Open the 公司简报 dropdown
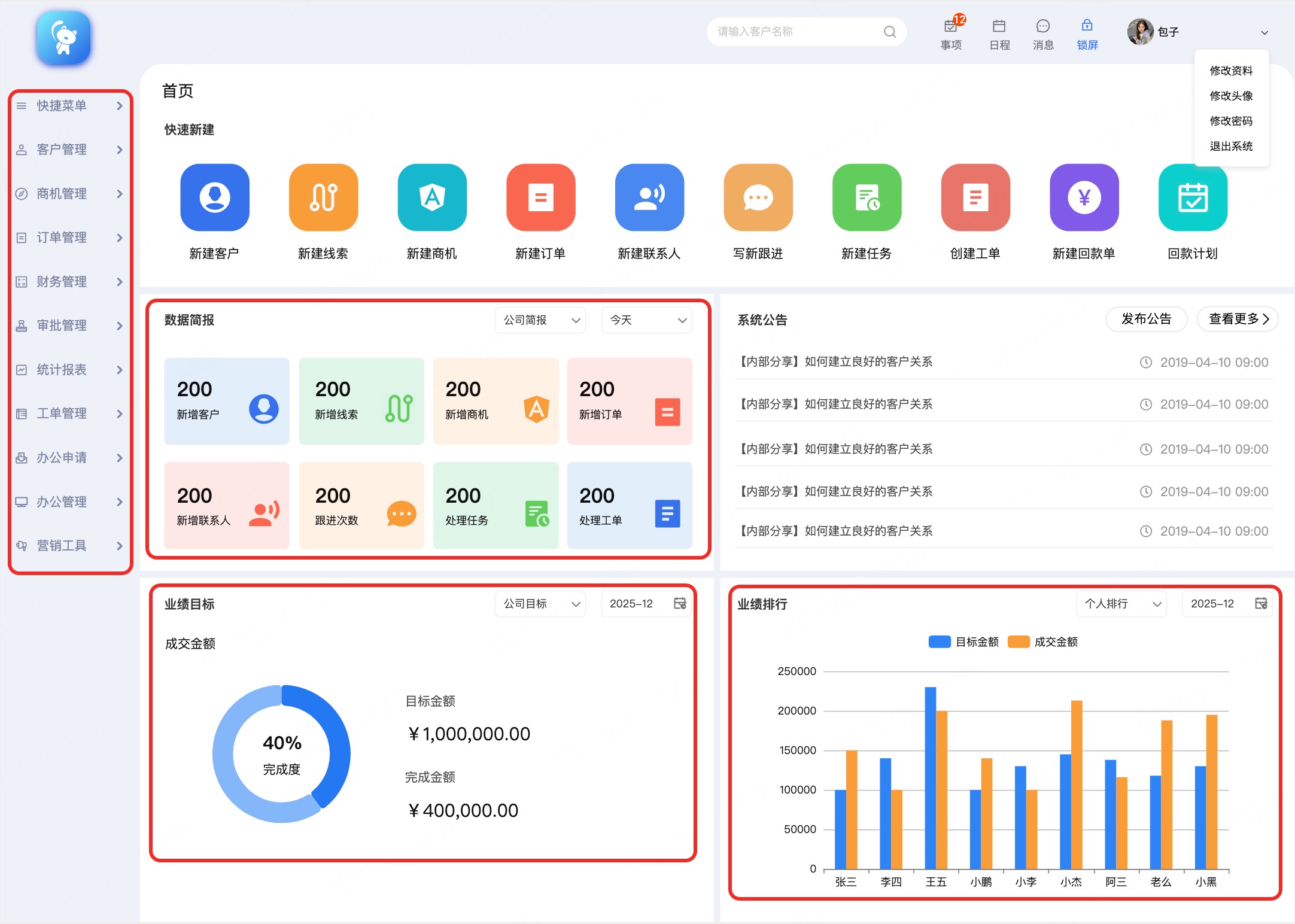The image size is (1295, 924). (x=540, y=320)
